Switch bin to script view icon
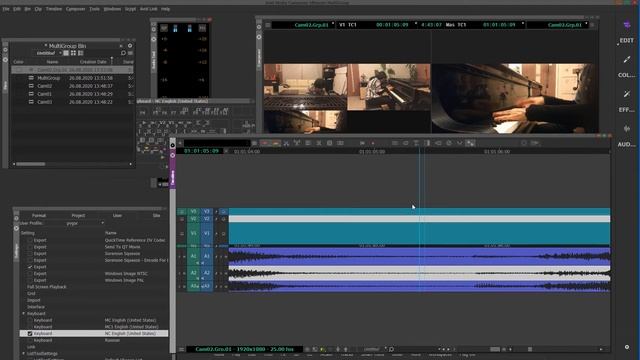The image size is (640, 360). pos(81,53)
